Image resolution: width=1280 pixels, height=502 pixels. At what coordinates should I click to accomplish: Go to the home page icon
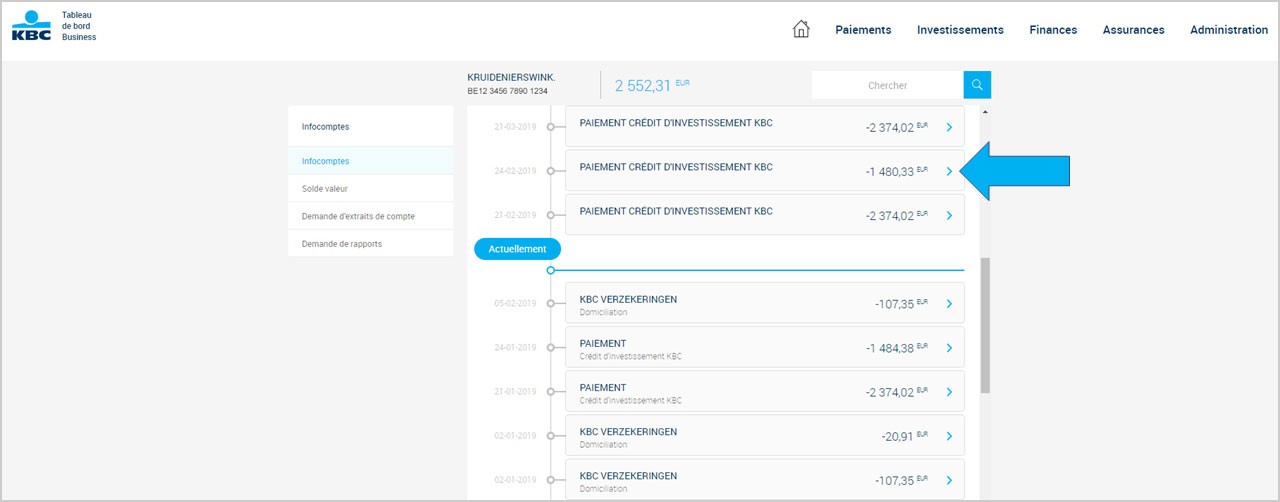(x=801, y=29)
